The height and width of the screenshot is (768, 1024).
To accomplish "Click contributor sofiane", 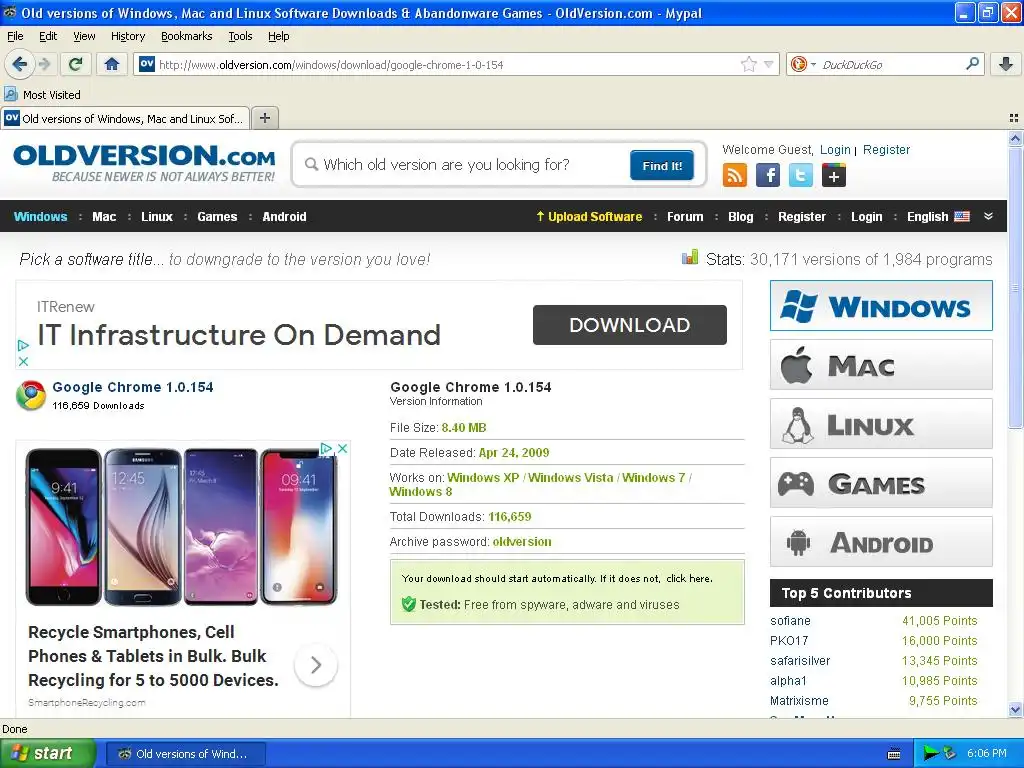I will coord(790,620).
